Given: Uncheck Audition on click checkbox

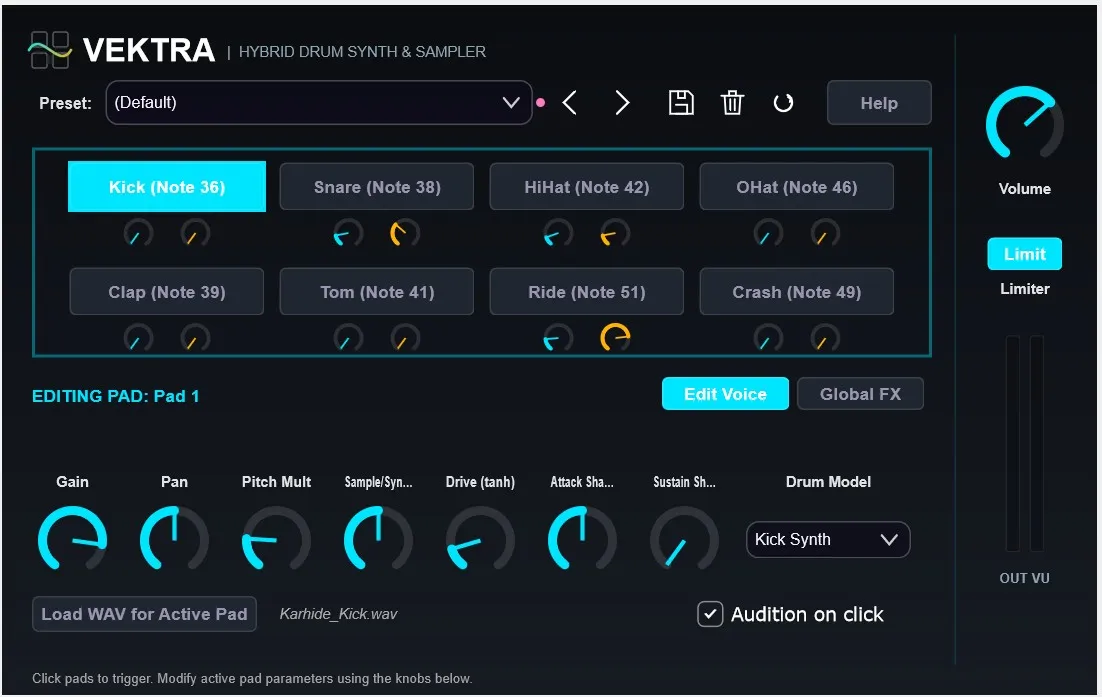Looking at the screenshot, I should 710,614.
